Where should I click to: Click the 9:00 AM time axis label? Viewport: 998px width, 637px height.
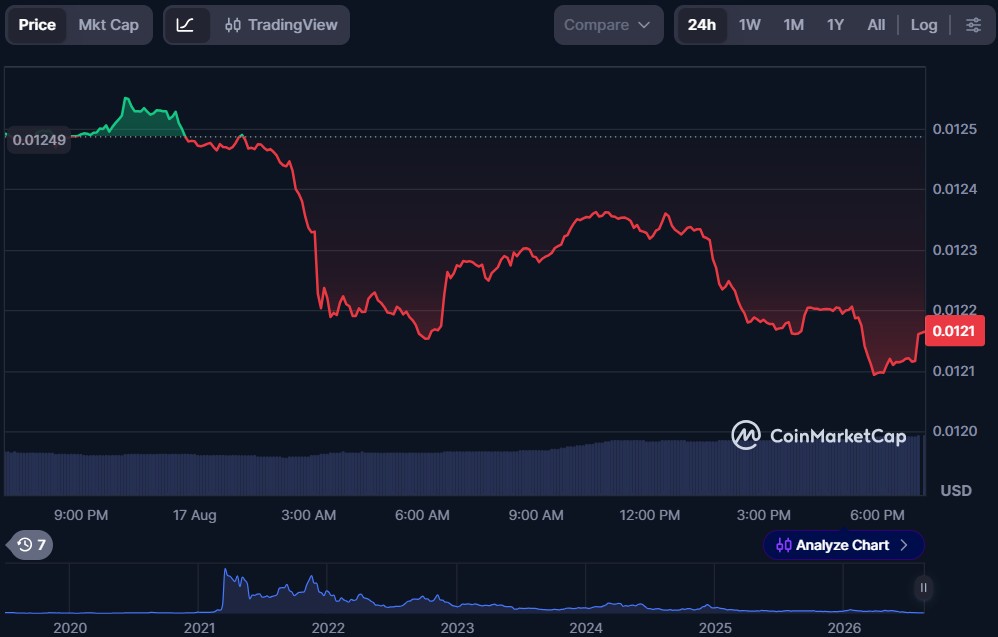pos(536,515)
